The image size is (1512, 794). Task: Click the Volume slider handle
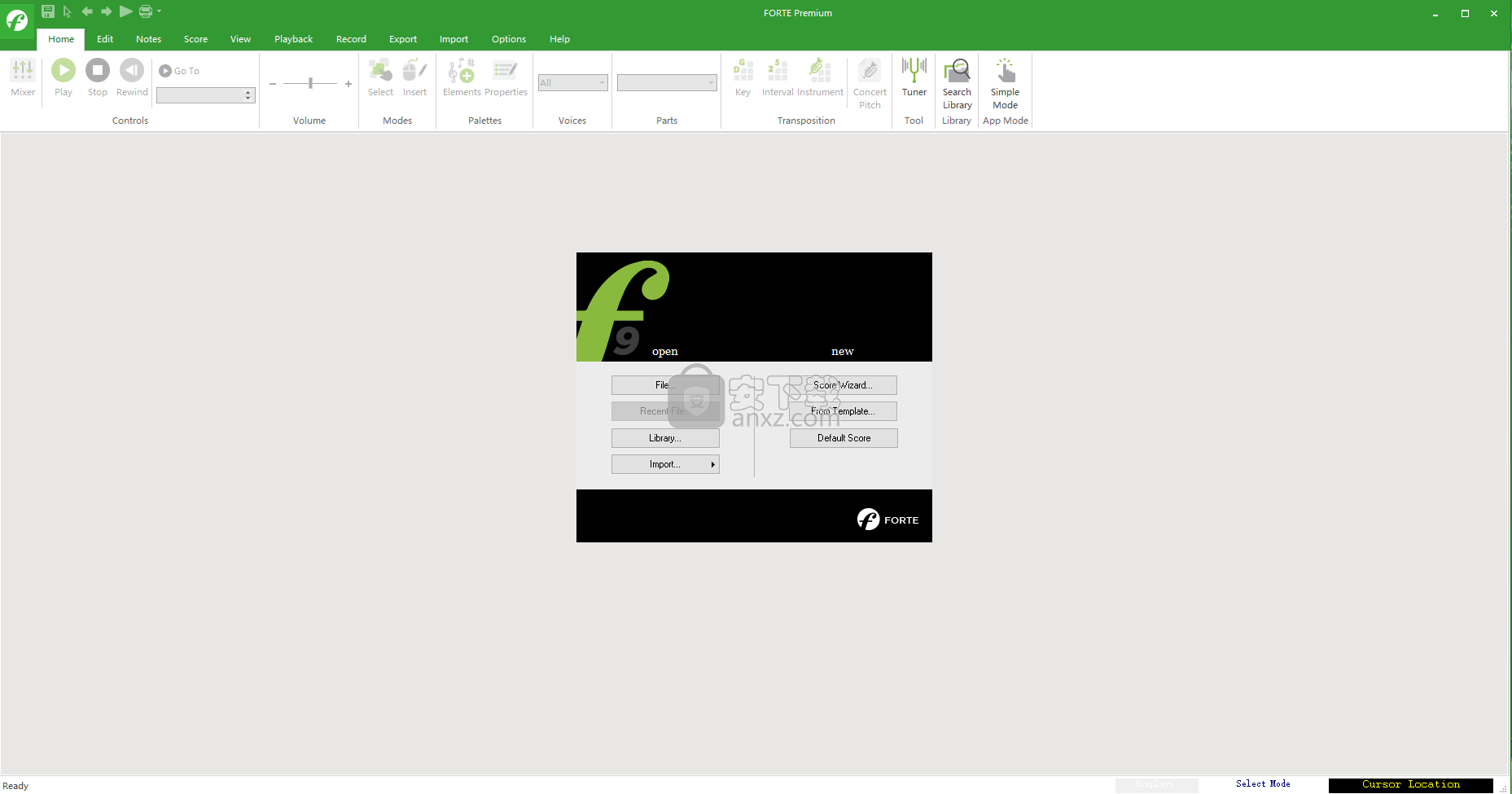(x=310, y=83)
